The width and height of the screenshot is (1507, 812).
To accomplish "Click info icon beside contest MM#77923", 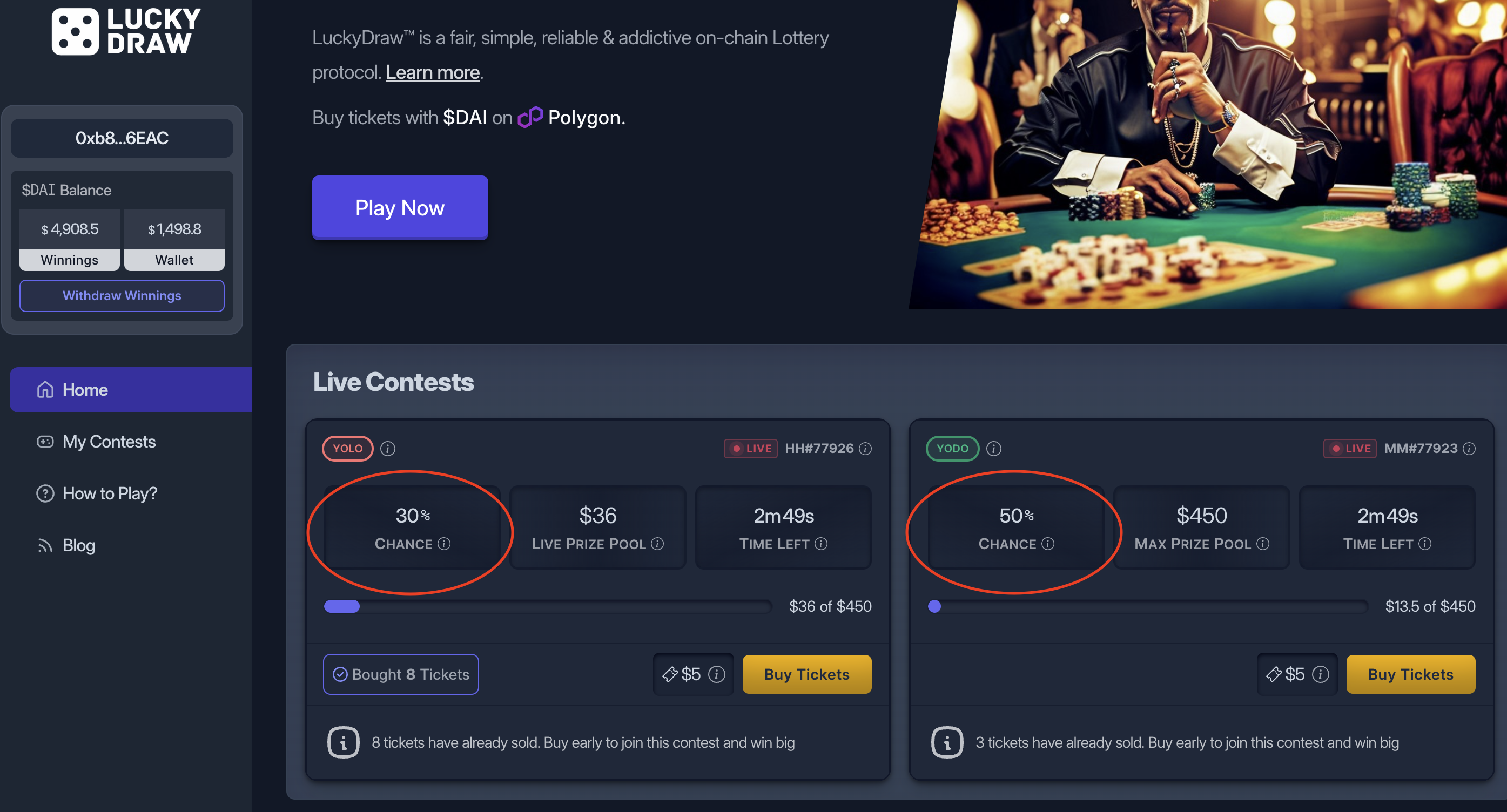I will 1469,449.
